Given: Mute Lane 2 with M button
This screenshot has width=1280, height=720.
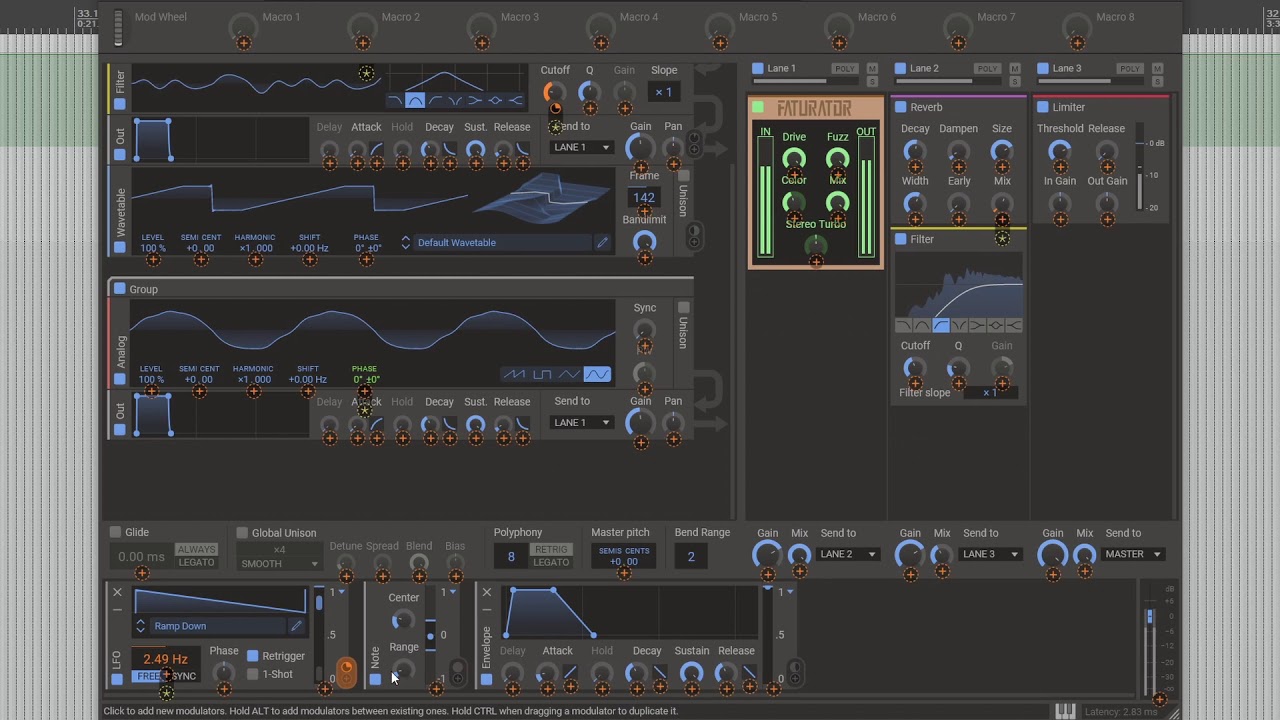Looking at the screenshot, I should [1015, 69].
